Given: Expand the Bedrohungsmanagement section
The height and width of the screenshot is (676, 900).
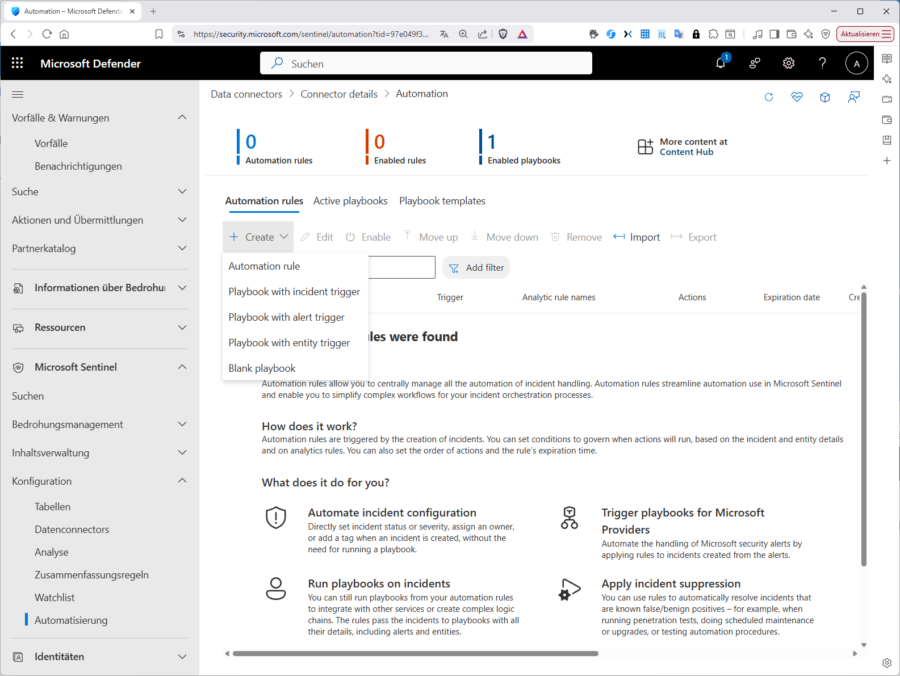Looking at the screenshot, I should point(182,424).
